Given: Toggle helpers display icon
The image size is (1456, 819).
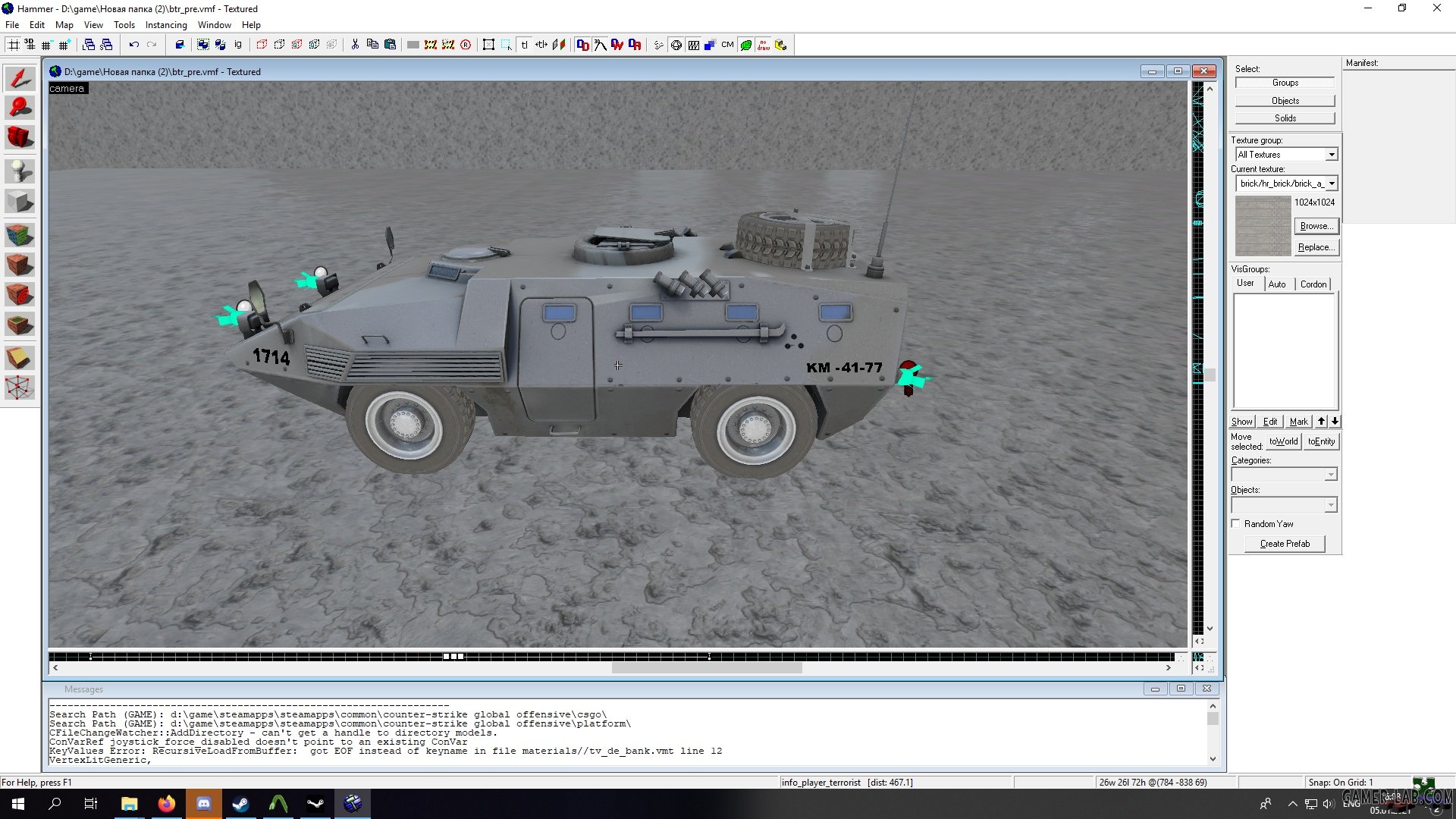Looking at the screenshot, I should click(658, 45).
